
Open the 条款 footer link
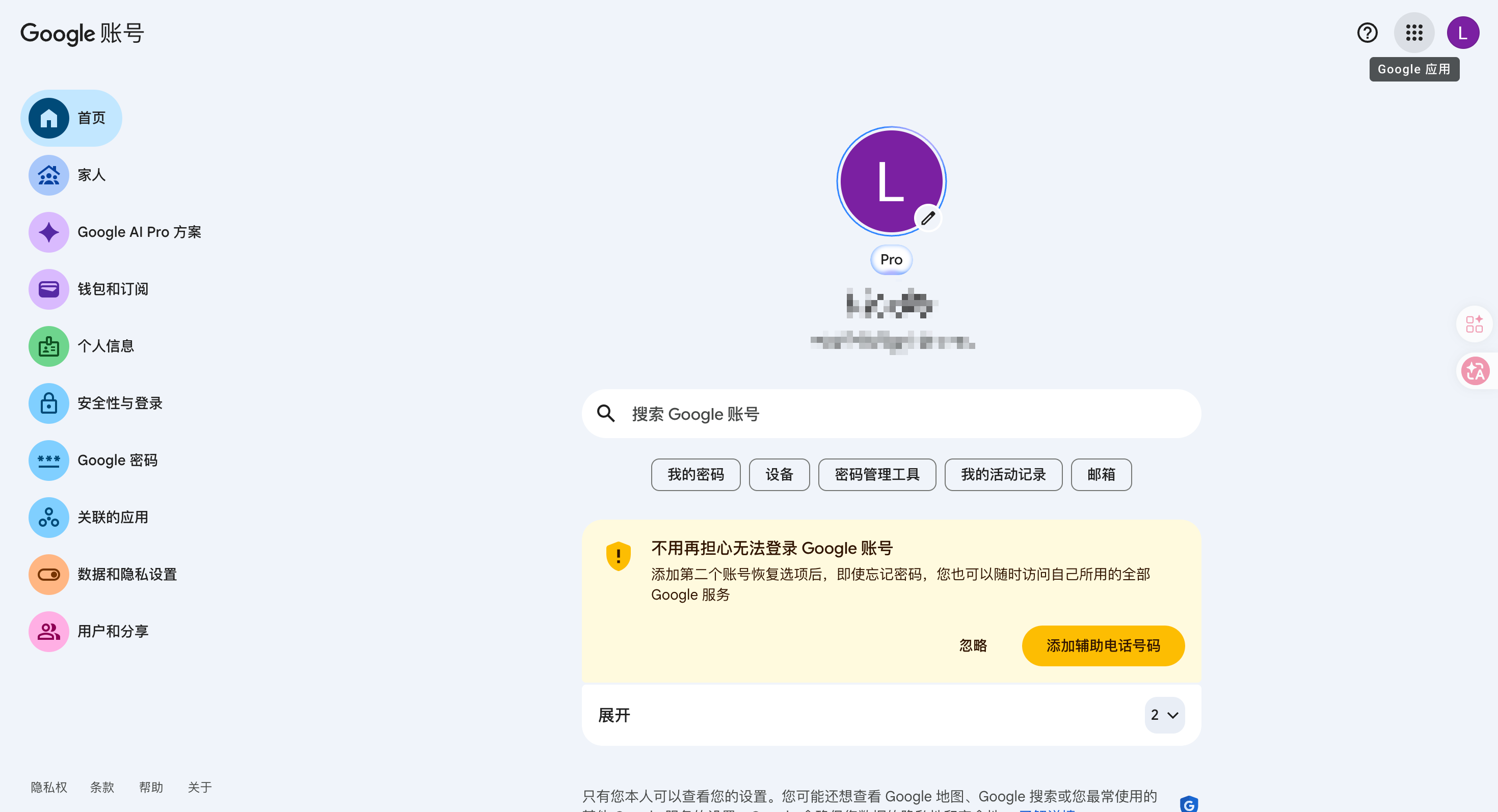(x=102, y=787)
